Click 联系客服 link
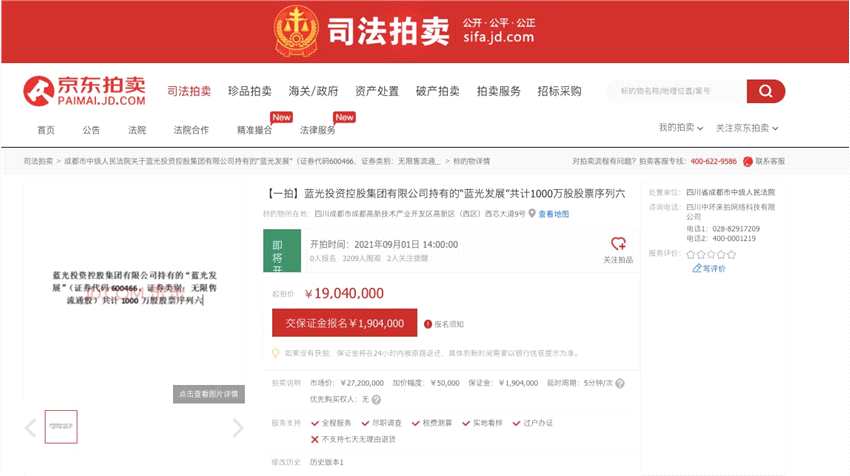Screen dimensions: 850x476 (770, 161)
